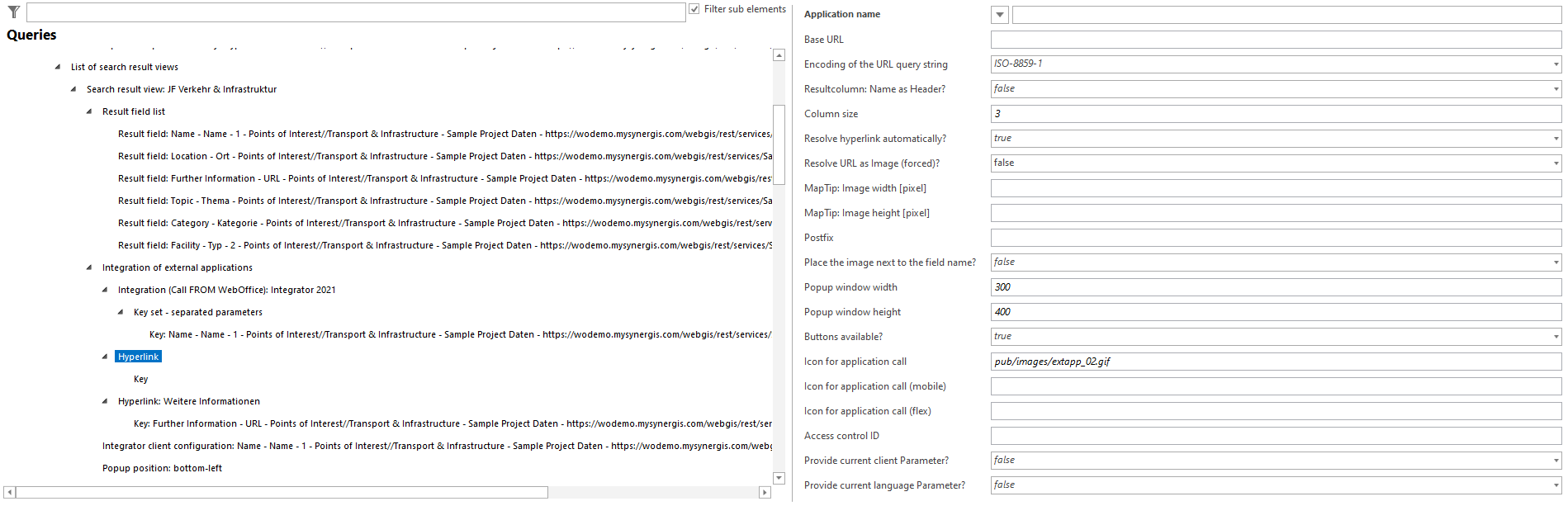Open Resolve hyperlink automatically dropdown
1568x506 pixels.
coord(1555,139)
